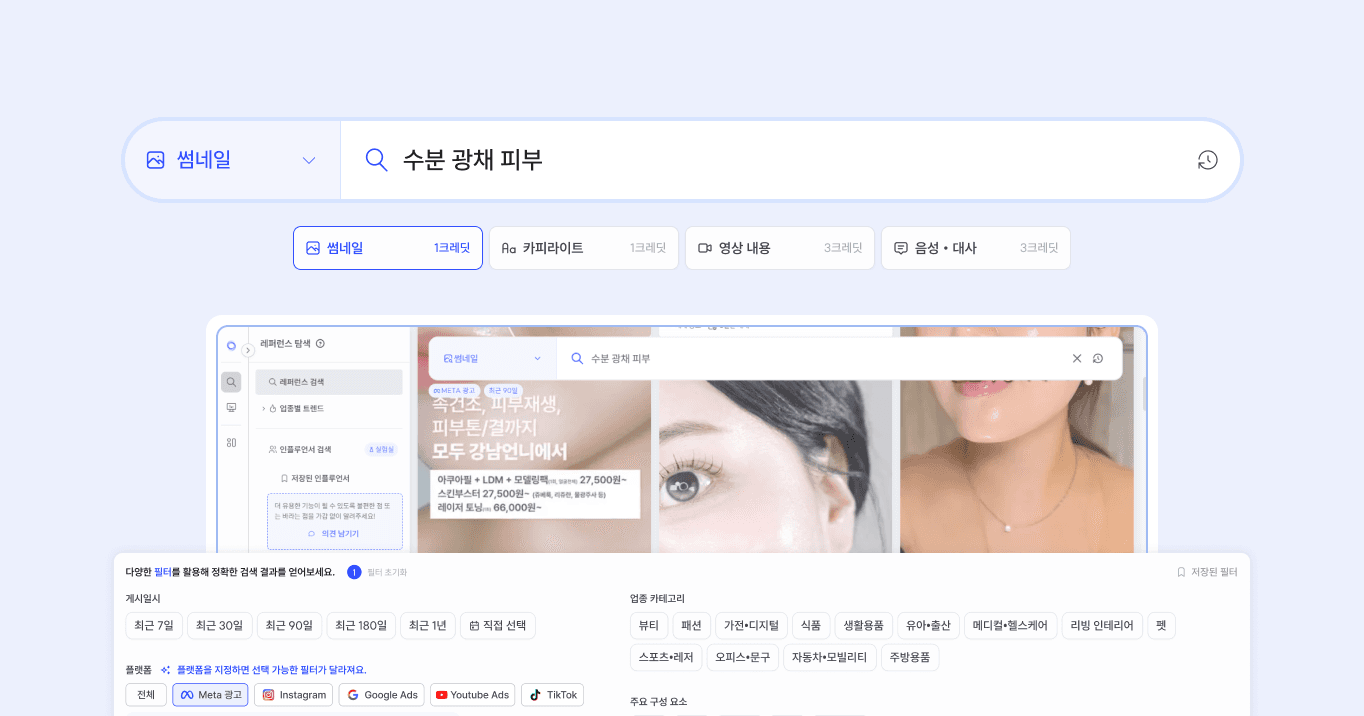Focus the search field containing 수분 광채 피부
This screenshot has height=716, width=1364.
[790, 160]
